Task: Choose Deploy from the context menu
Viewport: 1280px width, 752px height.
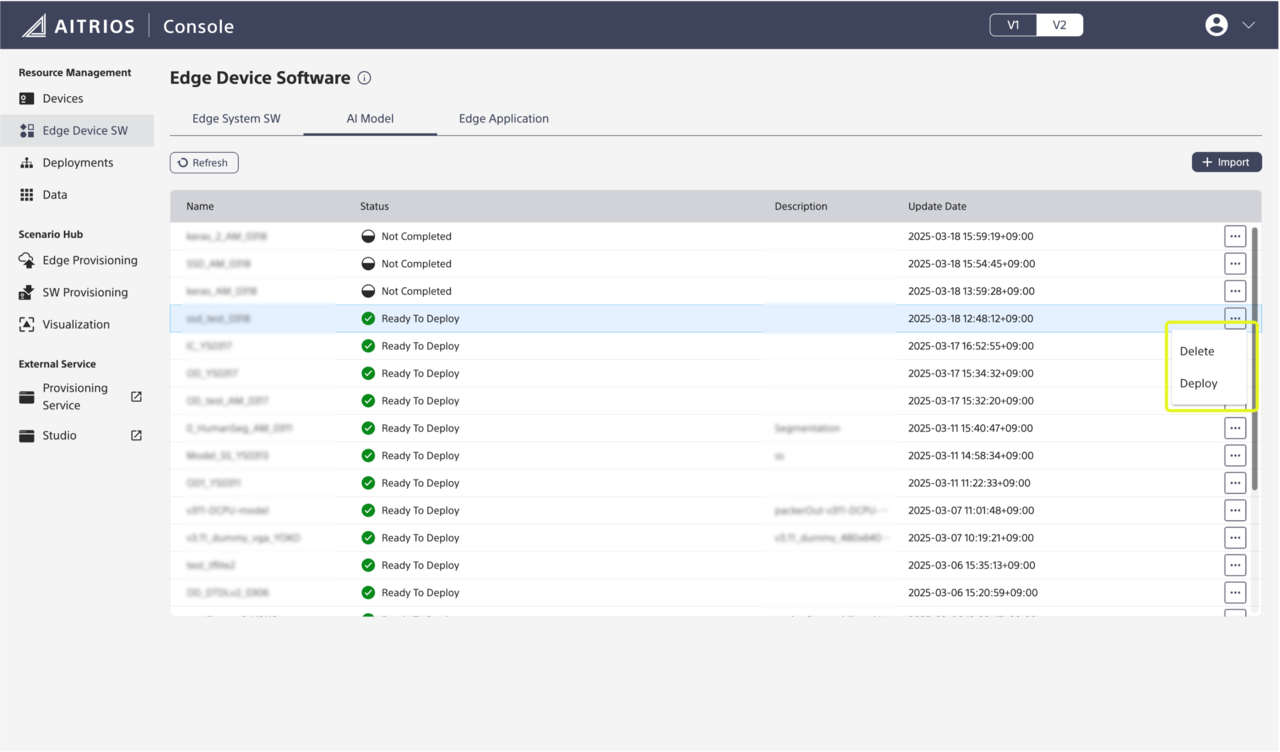Action: coord(1198,383)
